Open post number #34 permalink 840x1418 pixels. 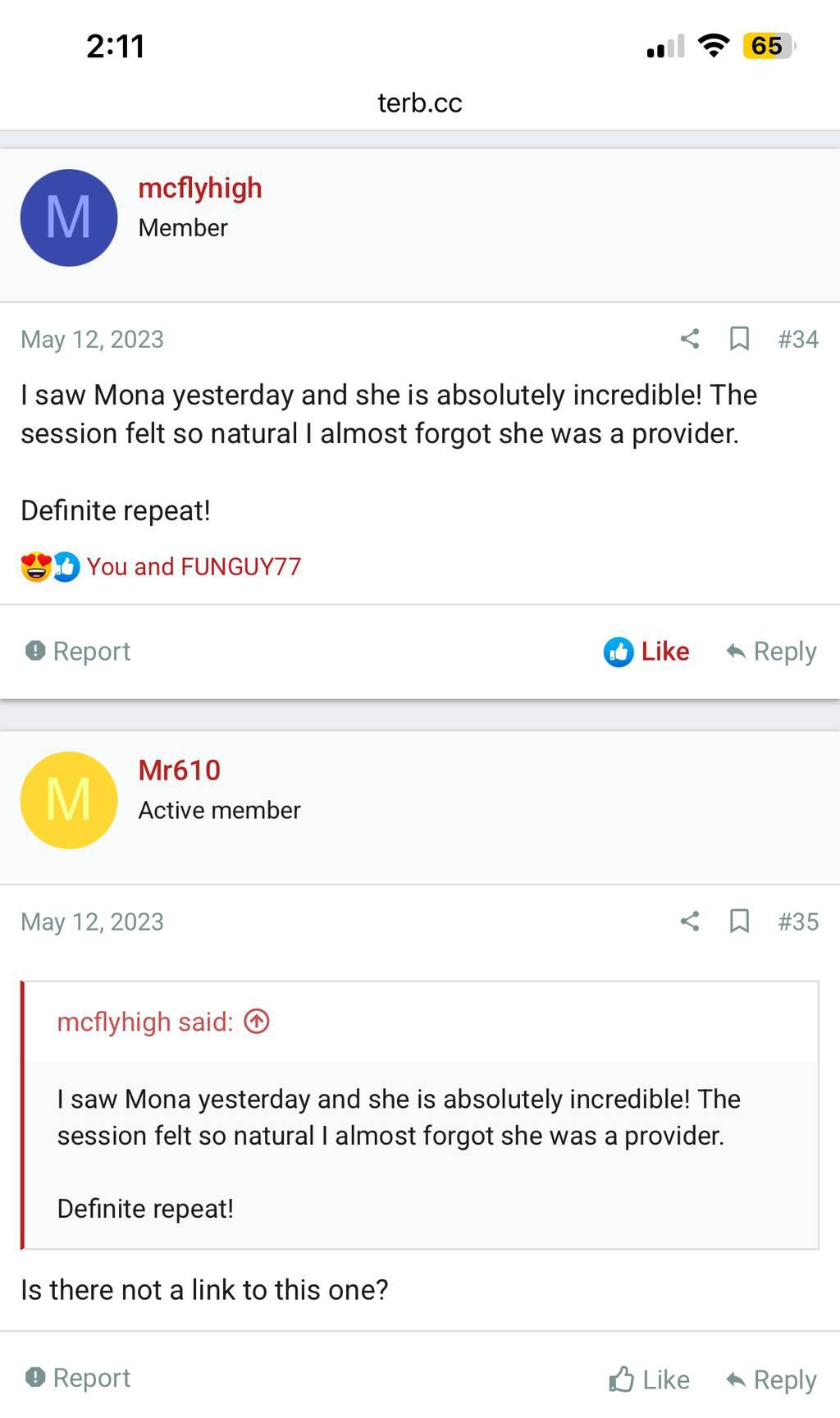pos(798,339)
